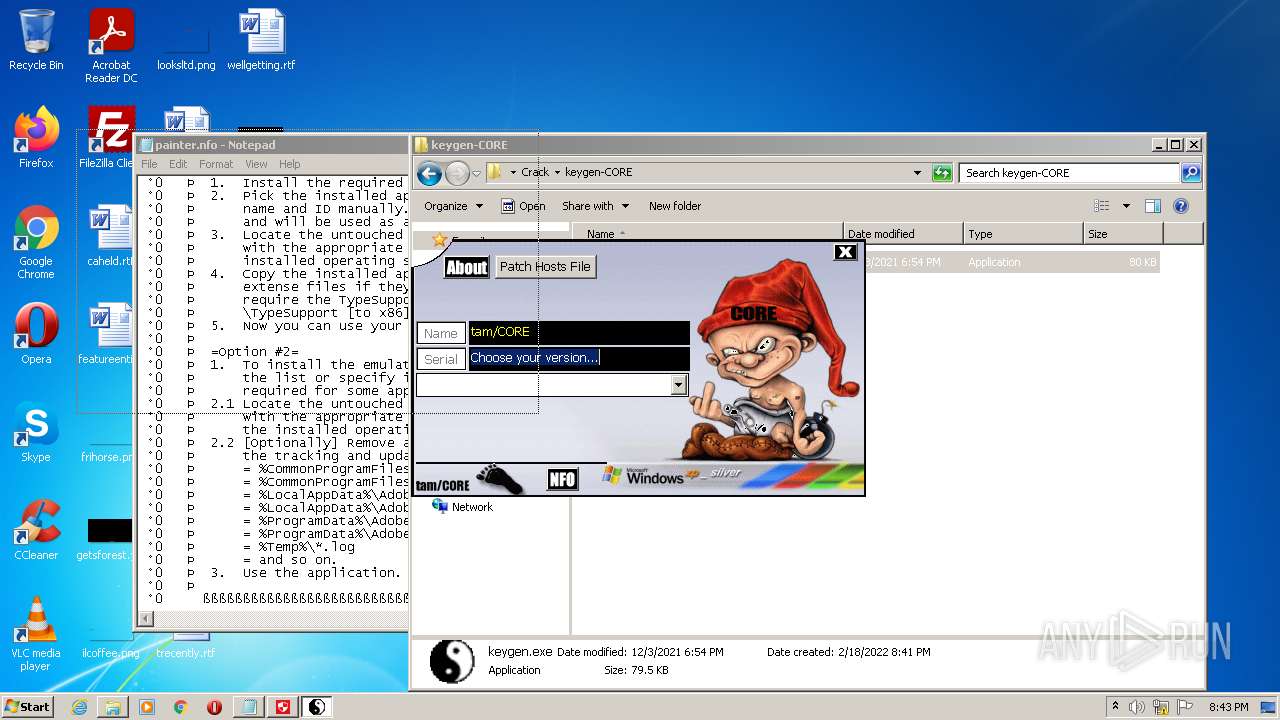Open the recent locations dropdown in Explorer
1280x720 pixels.
coord(477,173)
